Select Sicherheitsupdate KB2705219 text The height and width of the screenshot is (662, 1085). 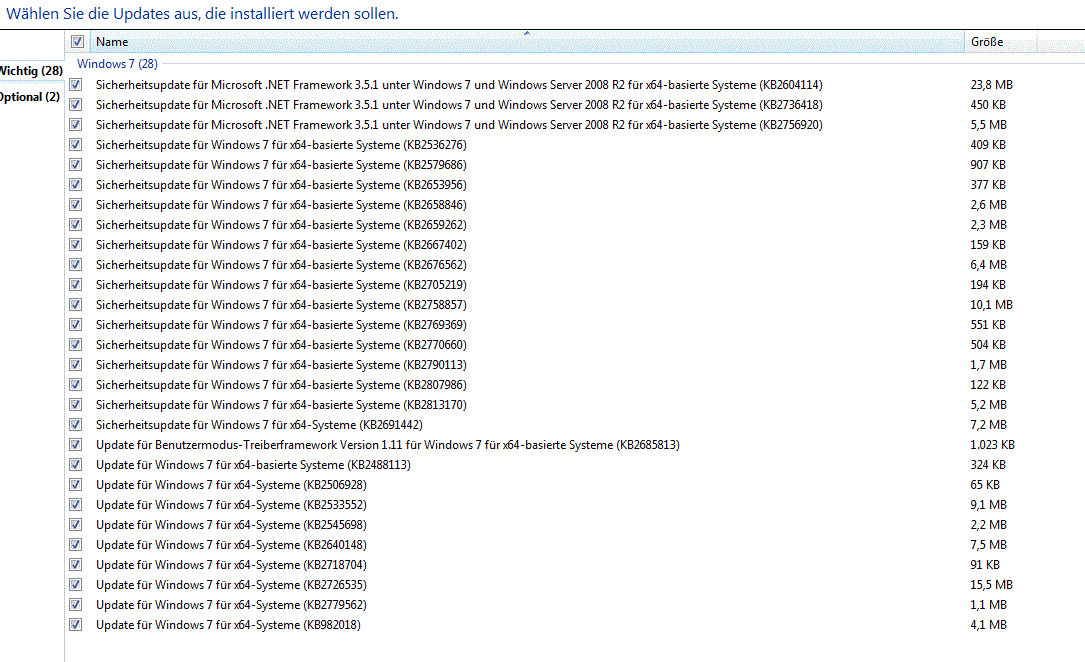pos(281,284)
